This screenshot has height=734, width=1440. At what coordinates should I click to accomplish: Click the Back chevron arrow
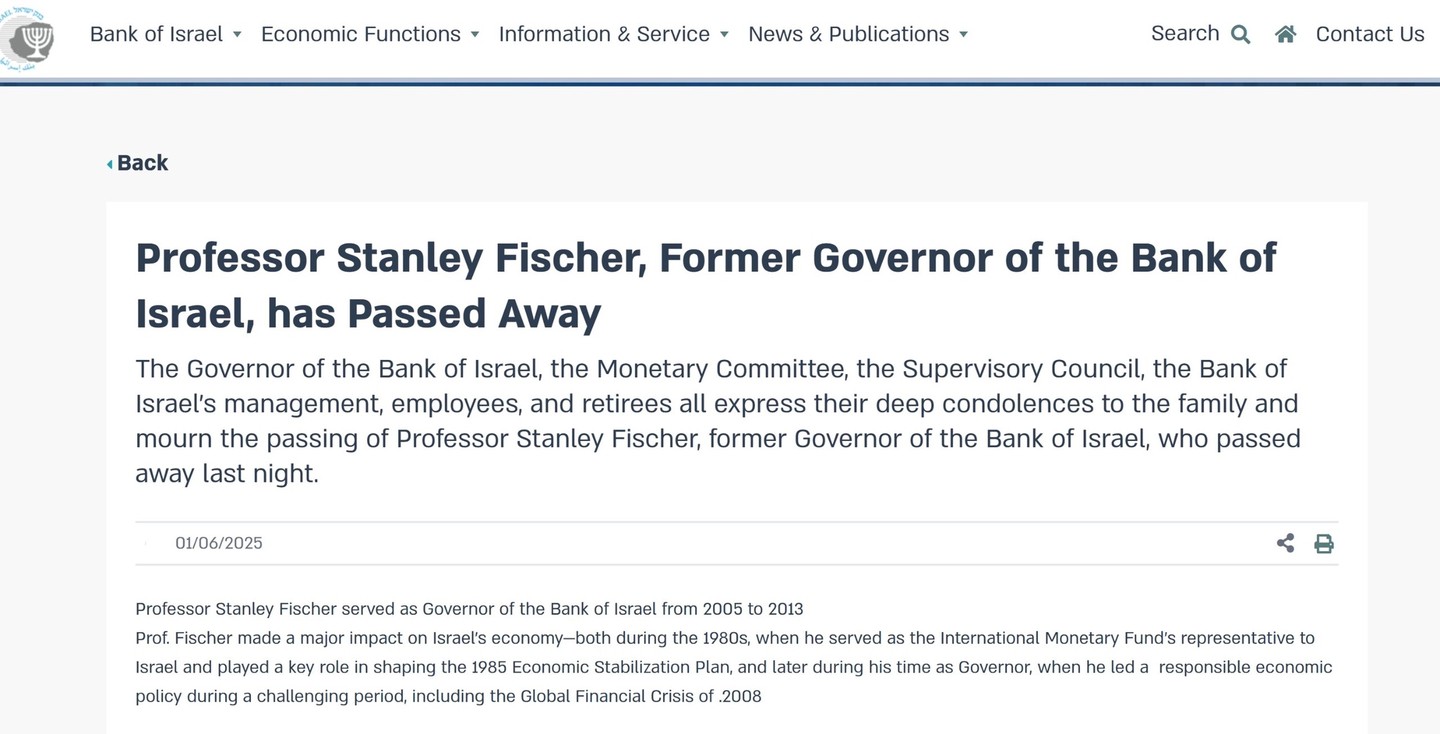[110, 164]
